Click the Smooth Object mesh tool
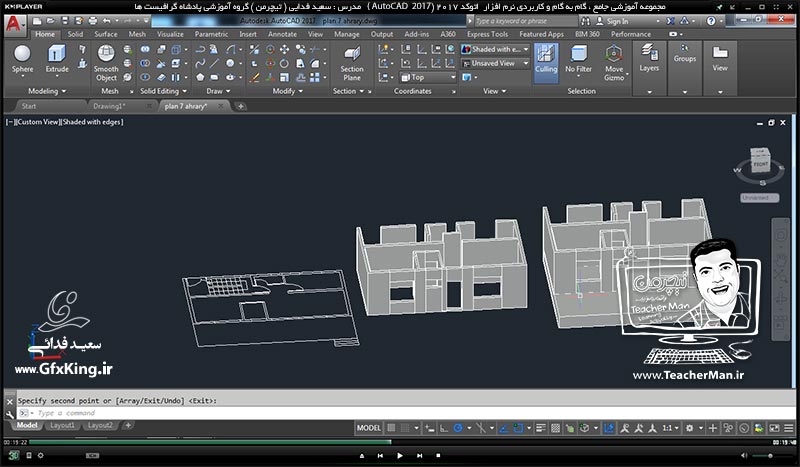The image size is (800, 467). coord(106,63)
